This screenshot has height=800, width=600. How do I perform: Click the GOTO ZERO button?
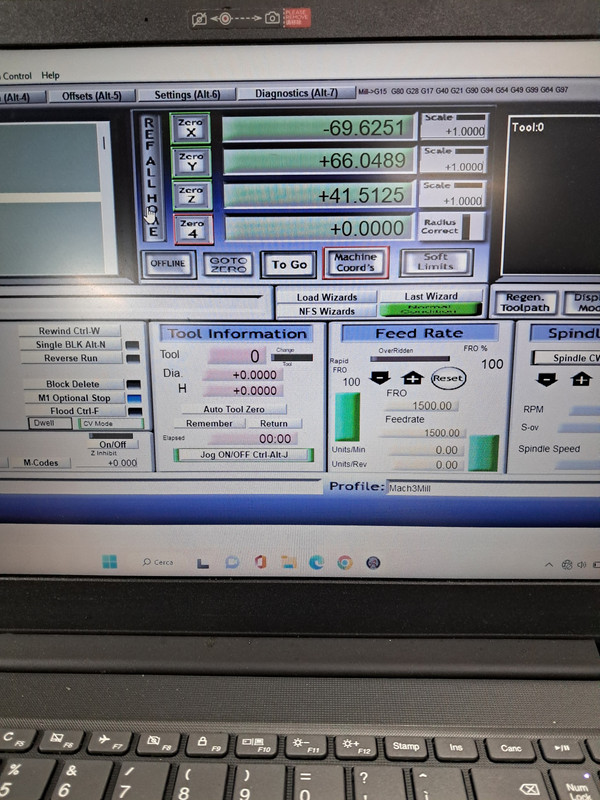coord(228,264)
